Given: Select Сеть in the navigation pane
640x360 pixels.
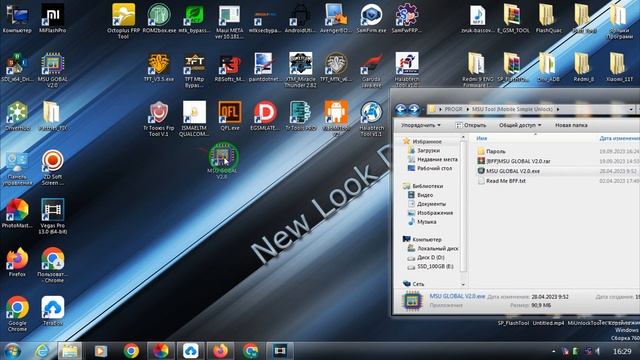Looking at the screenshot, I should pyautogui.click(x=413, y=284).
